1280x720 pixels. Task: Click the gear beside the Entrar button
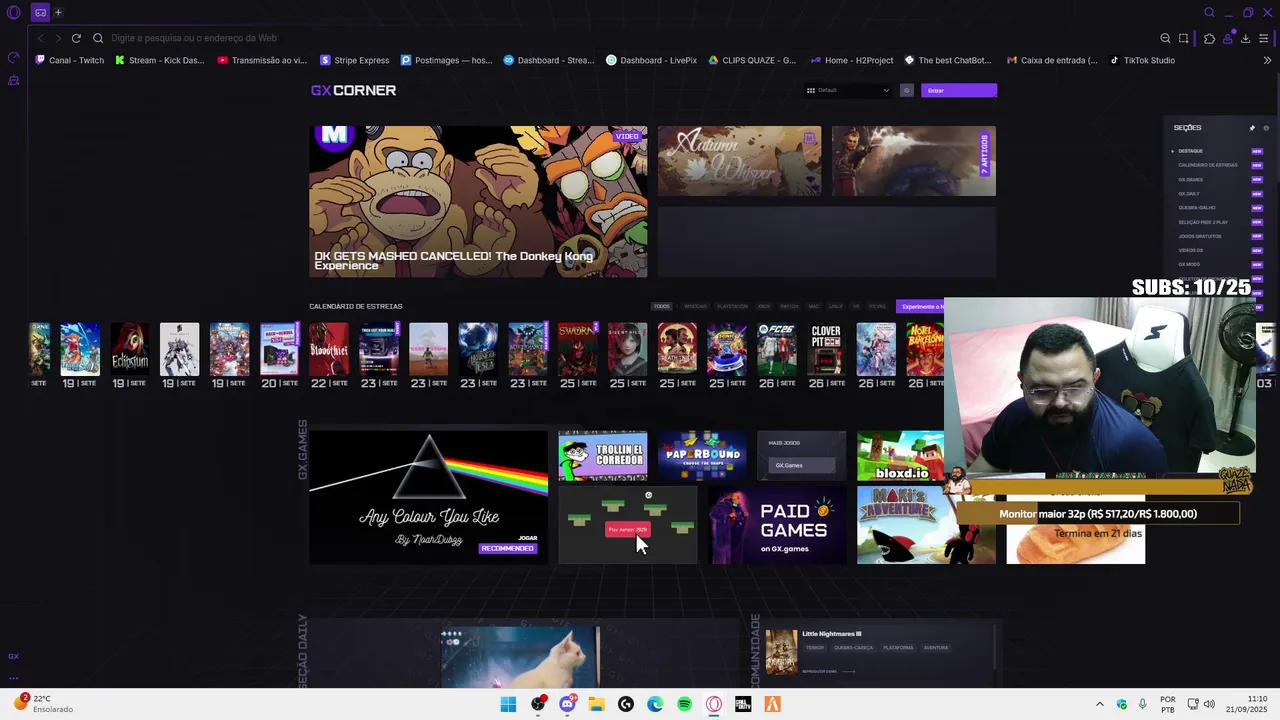tap(907, 90)
